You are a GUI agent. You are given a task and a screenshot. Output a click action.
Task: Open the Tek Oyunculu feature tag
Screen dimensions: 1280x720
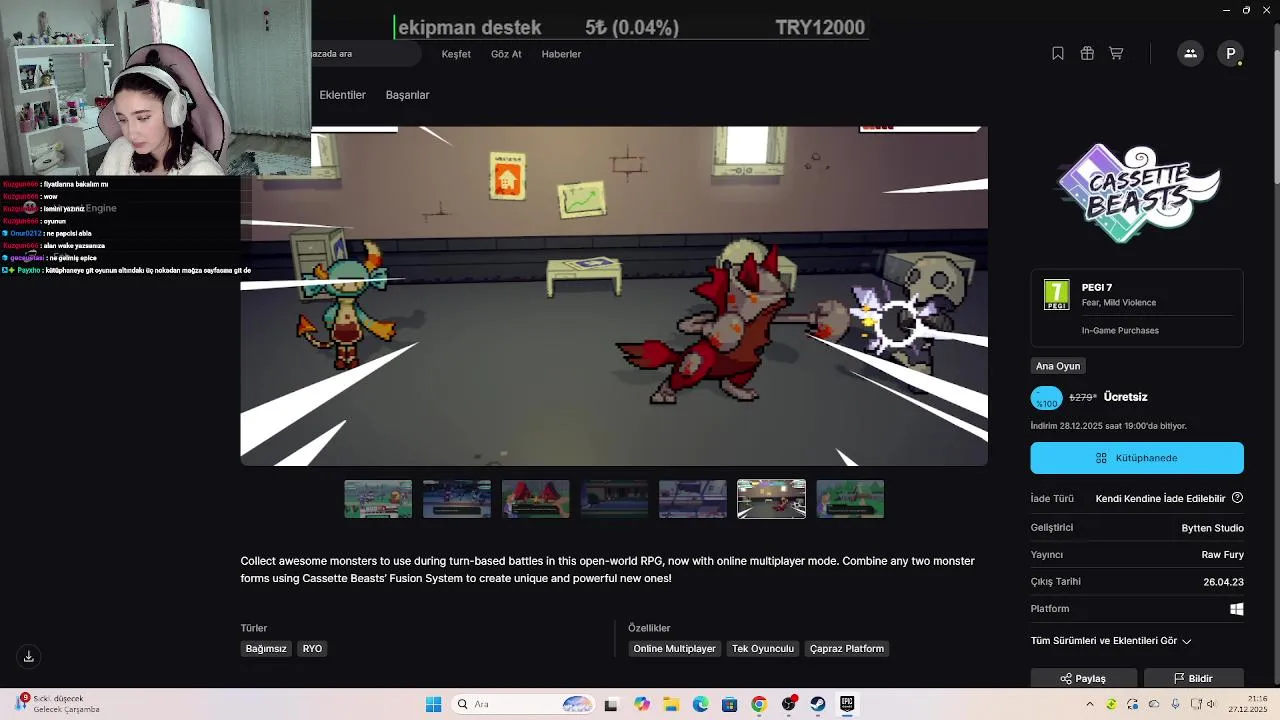[x=763, y=649]
